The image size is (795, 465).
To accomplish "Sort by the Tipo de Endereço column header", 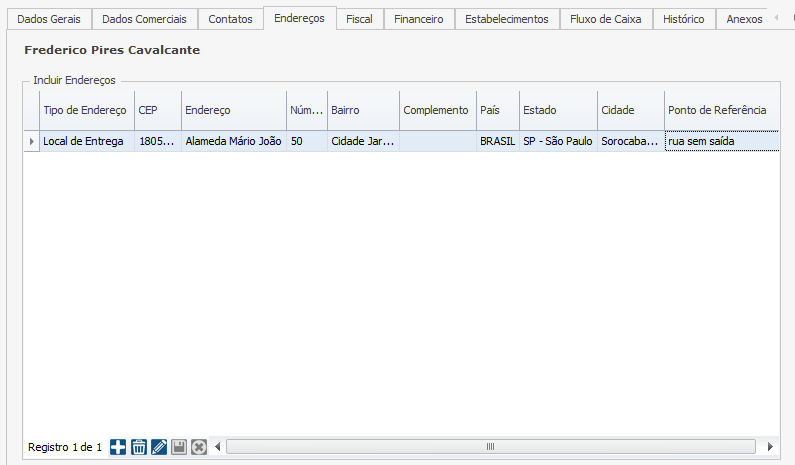I will [x=85, y=110].
